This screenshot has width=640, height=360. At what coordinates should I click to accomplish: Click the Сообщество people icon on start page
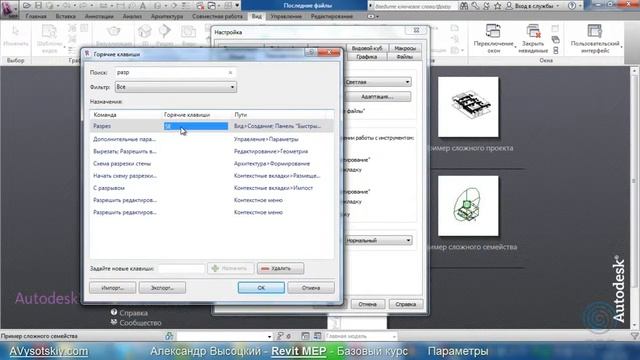click(x=114, y=322)
